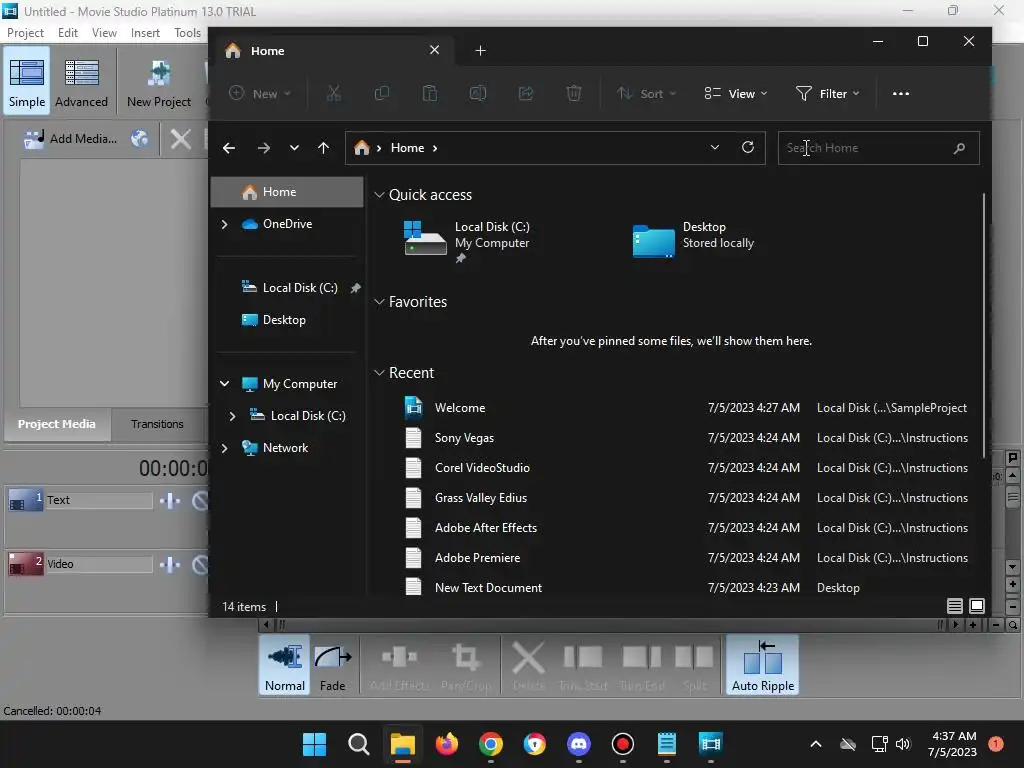Collapse the Quick access section
The width and height of the screenshot is (1024, 768).
(x=379, y=195)
